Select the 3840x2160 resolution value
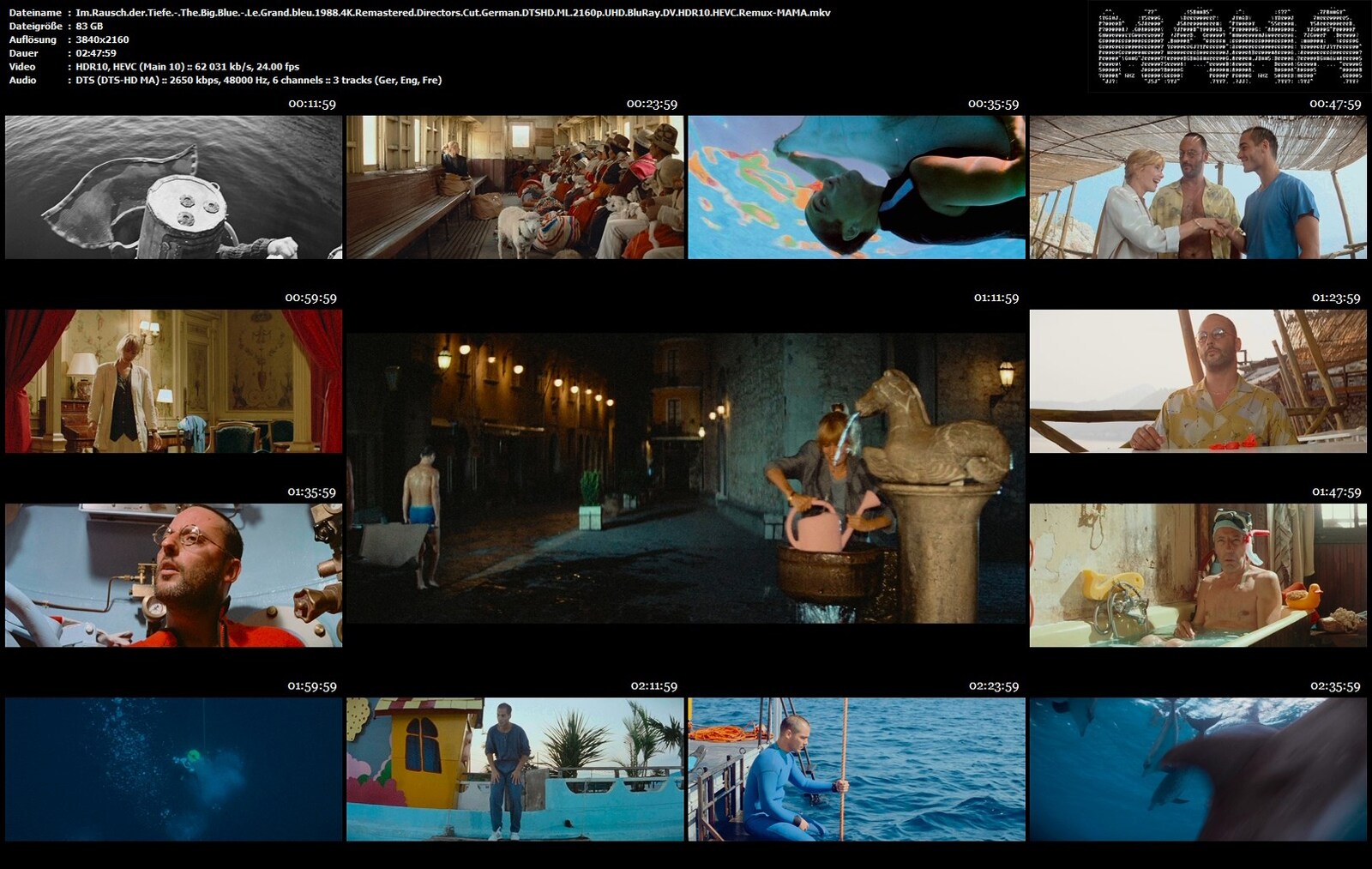The width and height of the screenshot is (1372, 869). [102, 39]
